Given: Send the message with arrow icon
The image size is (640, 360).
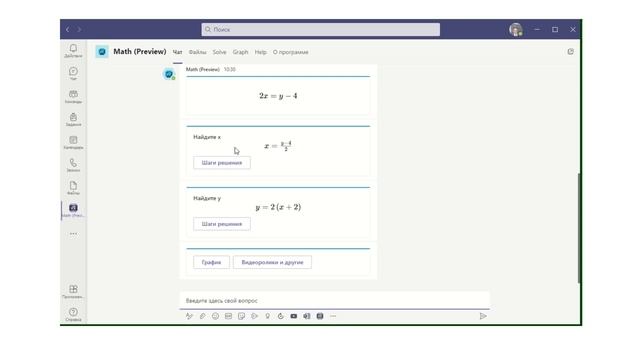Looking at the screenshot, I should [483, 316].
